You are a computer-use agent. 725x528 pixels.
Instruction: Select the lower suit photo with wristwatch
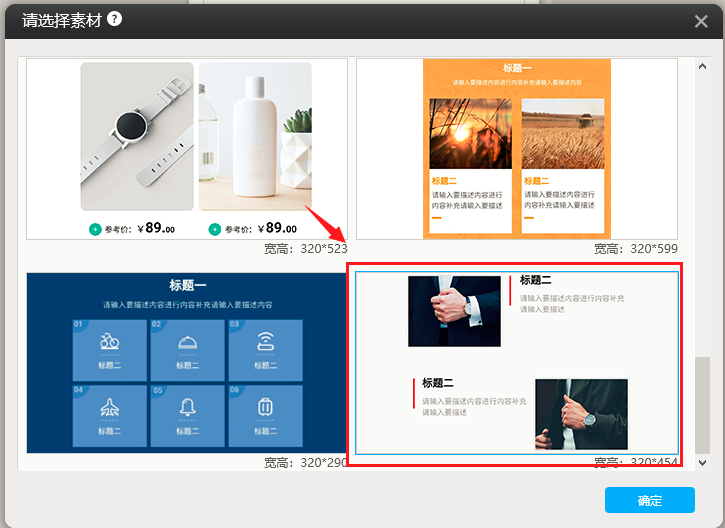coord(581,414)
